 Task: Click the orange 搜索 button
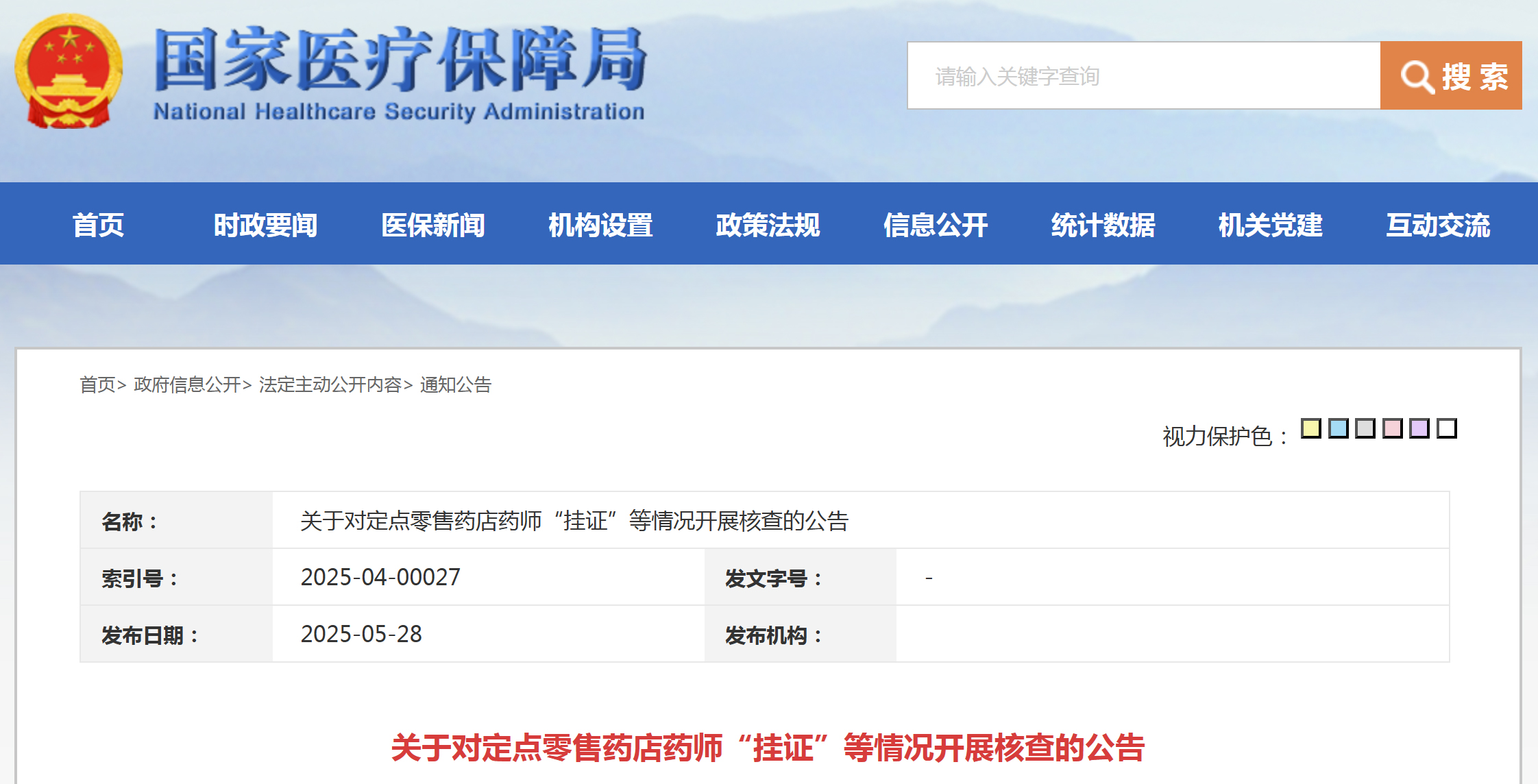pyautogui.click(x=1451, y=75)
